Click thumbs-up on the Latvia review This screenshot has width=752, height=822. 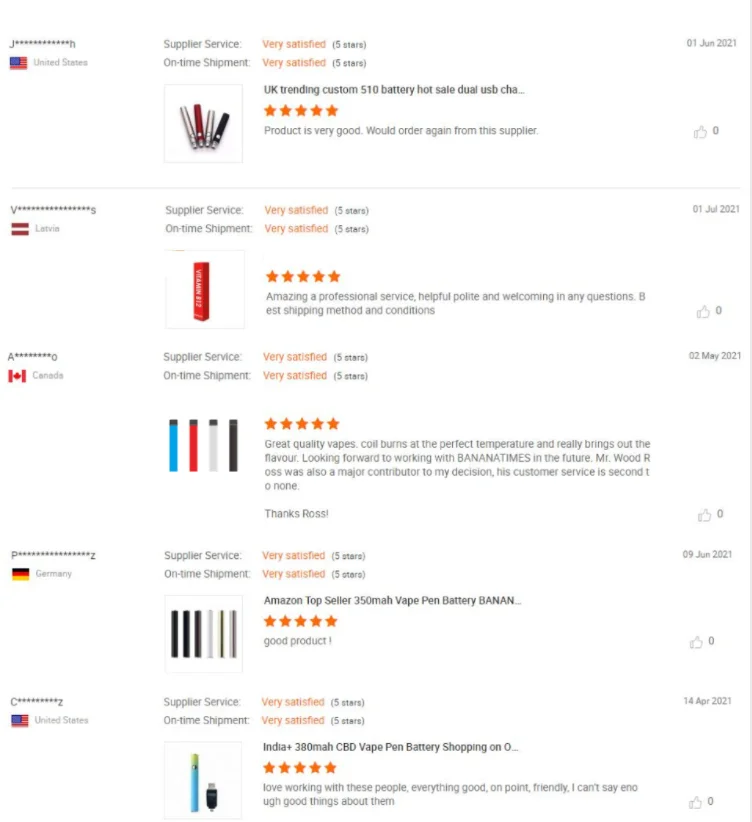(x=702, y=311)
